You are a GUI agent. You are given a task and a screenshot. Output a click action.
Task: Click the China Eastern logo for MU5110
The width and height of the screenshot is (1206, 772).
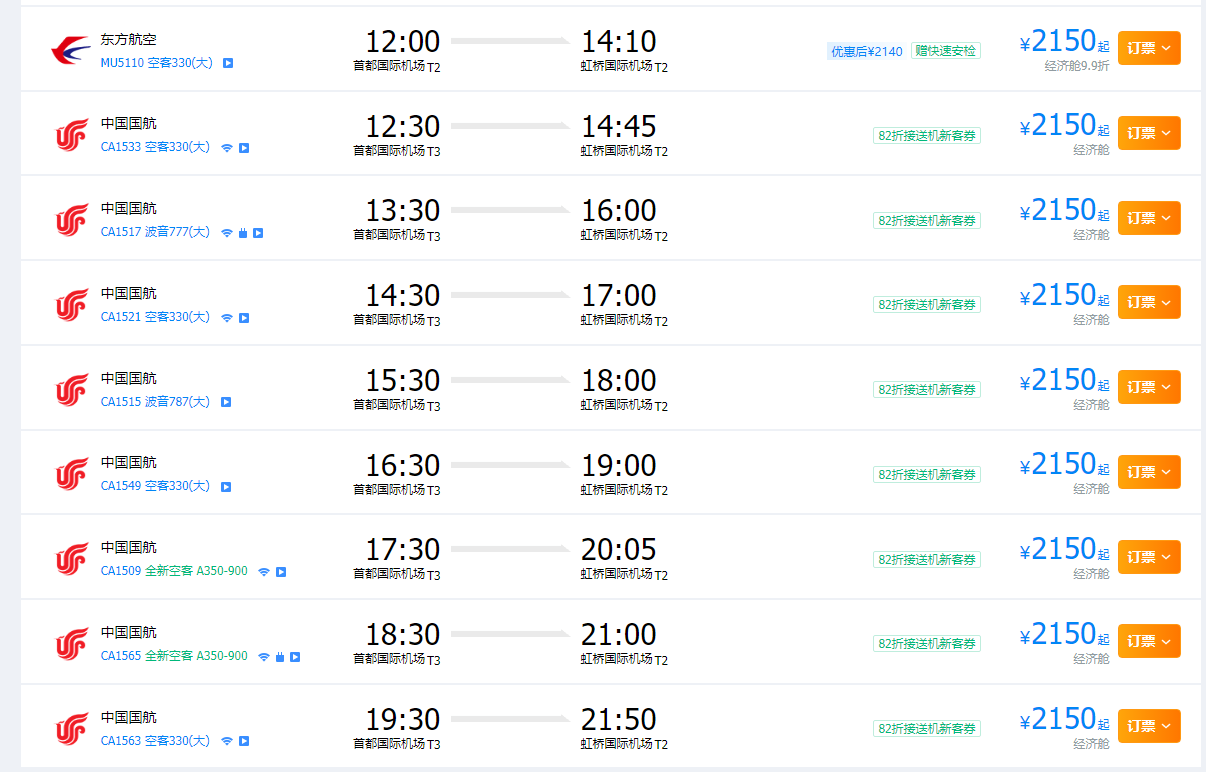(71, 49)
